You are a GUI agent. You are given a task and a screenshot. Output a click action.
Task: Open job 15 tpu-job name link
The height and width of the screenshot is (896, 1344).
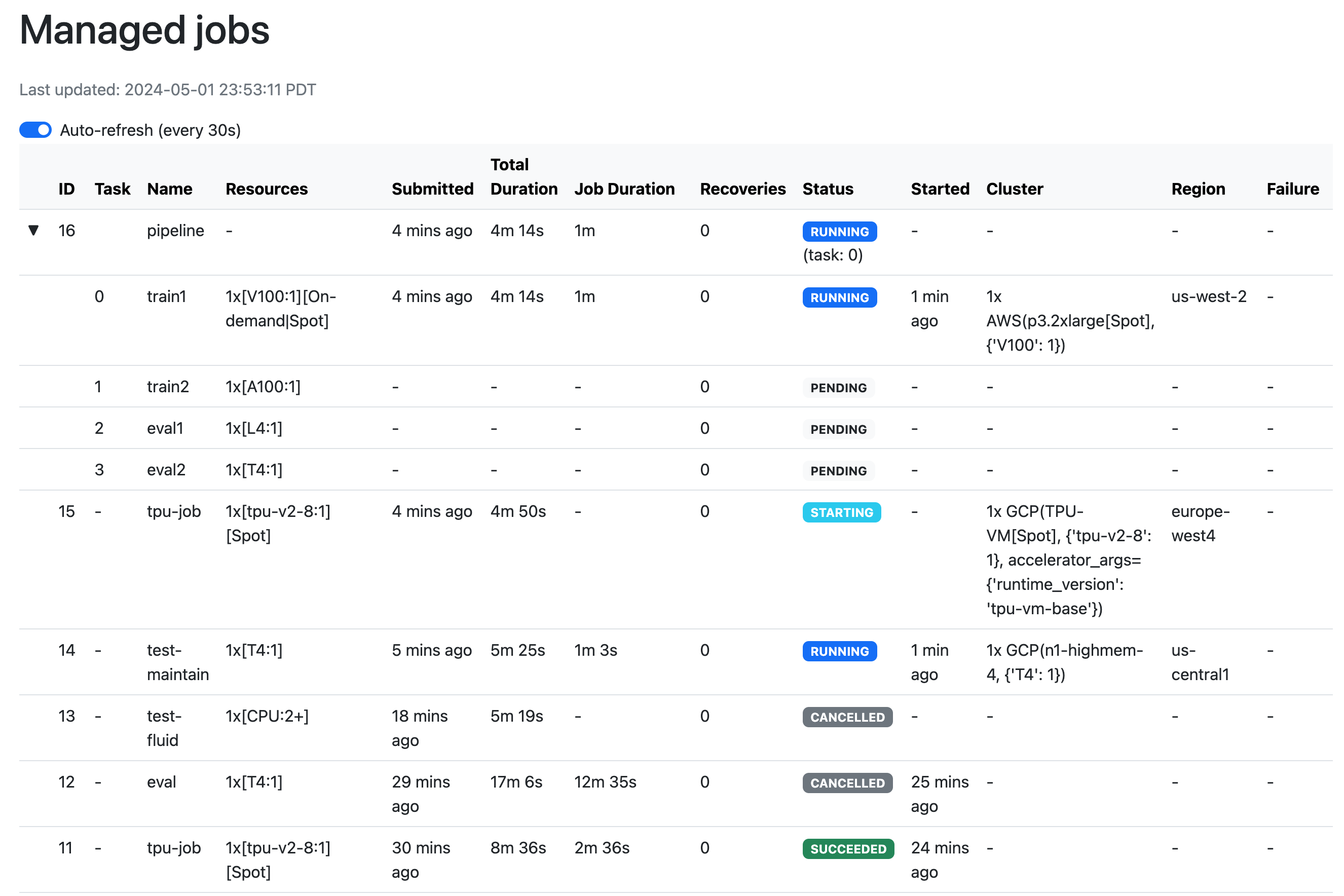[x=174, y=511]
